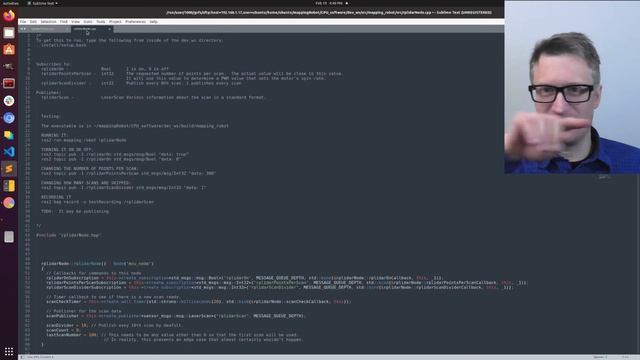This screenshot has height=360, width=640.
Task: Open the pink circular app in the dock
Action: [9, 203]
